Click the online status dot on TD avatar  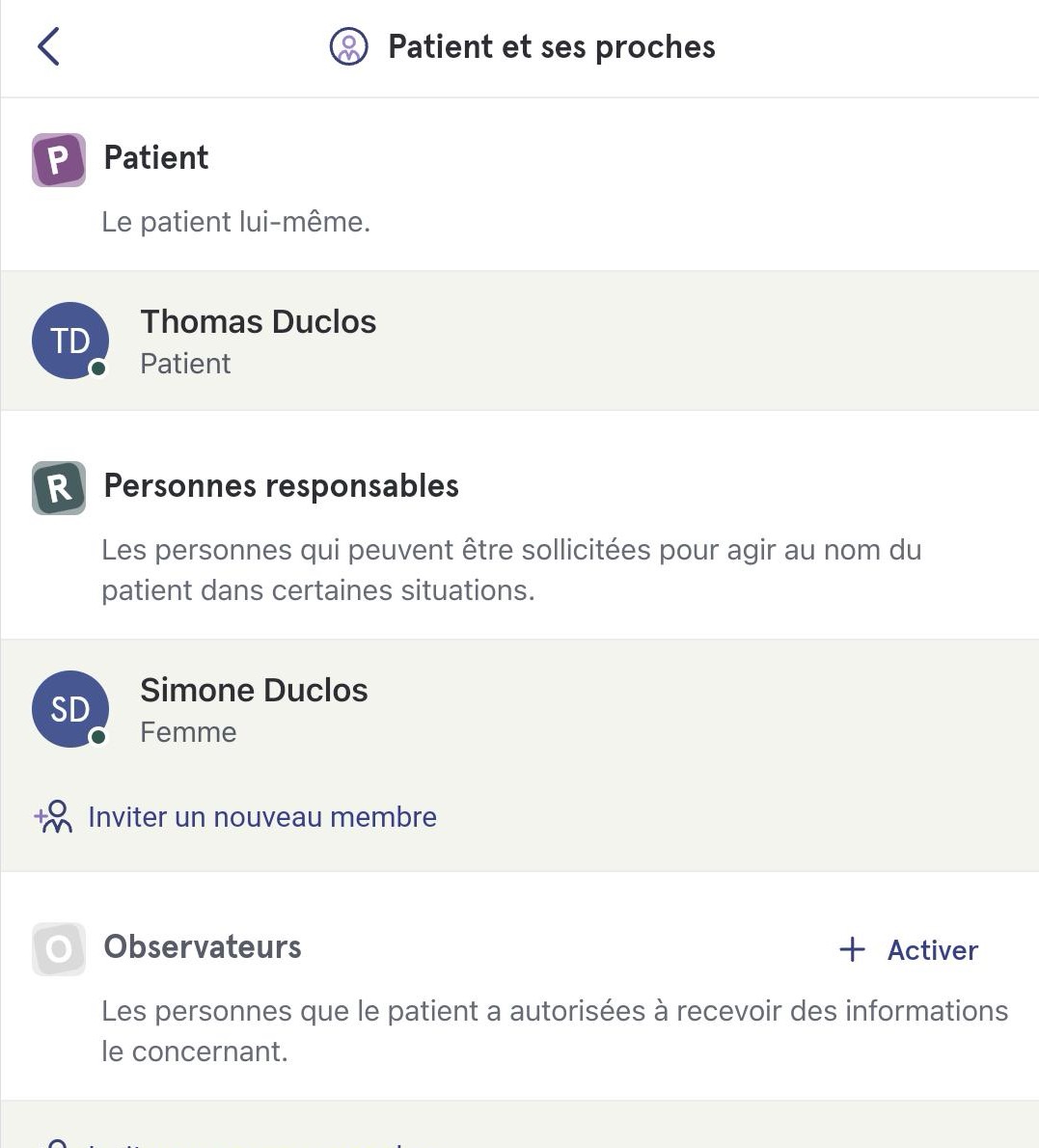coord(98,369)
